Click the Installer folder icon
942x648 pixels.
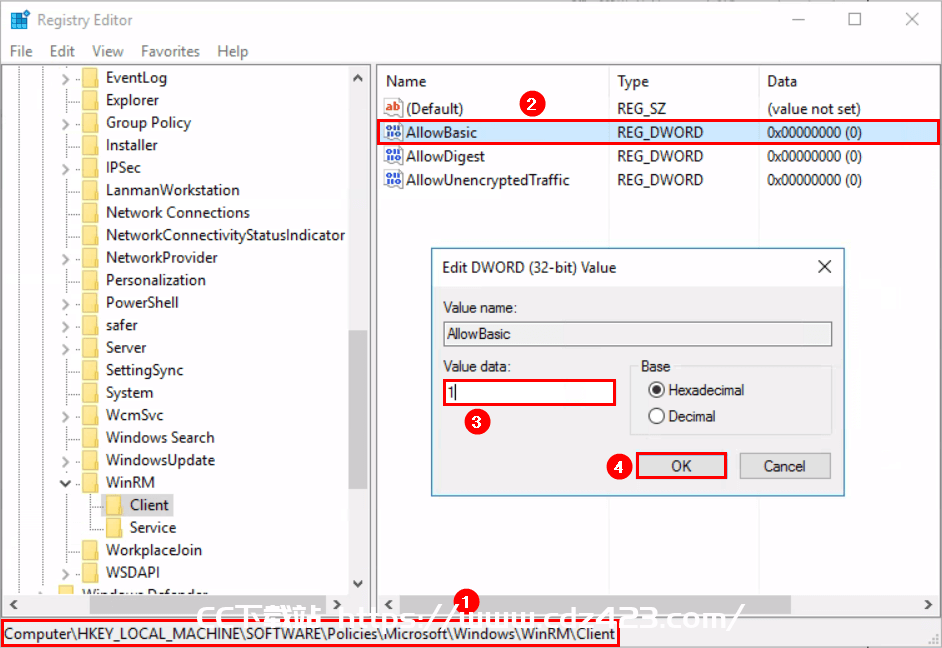tap(90, 145)
